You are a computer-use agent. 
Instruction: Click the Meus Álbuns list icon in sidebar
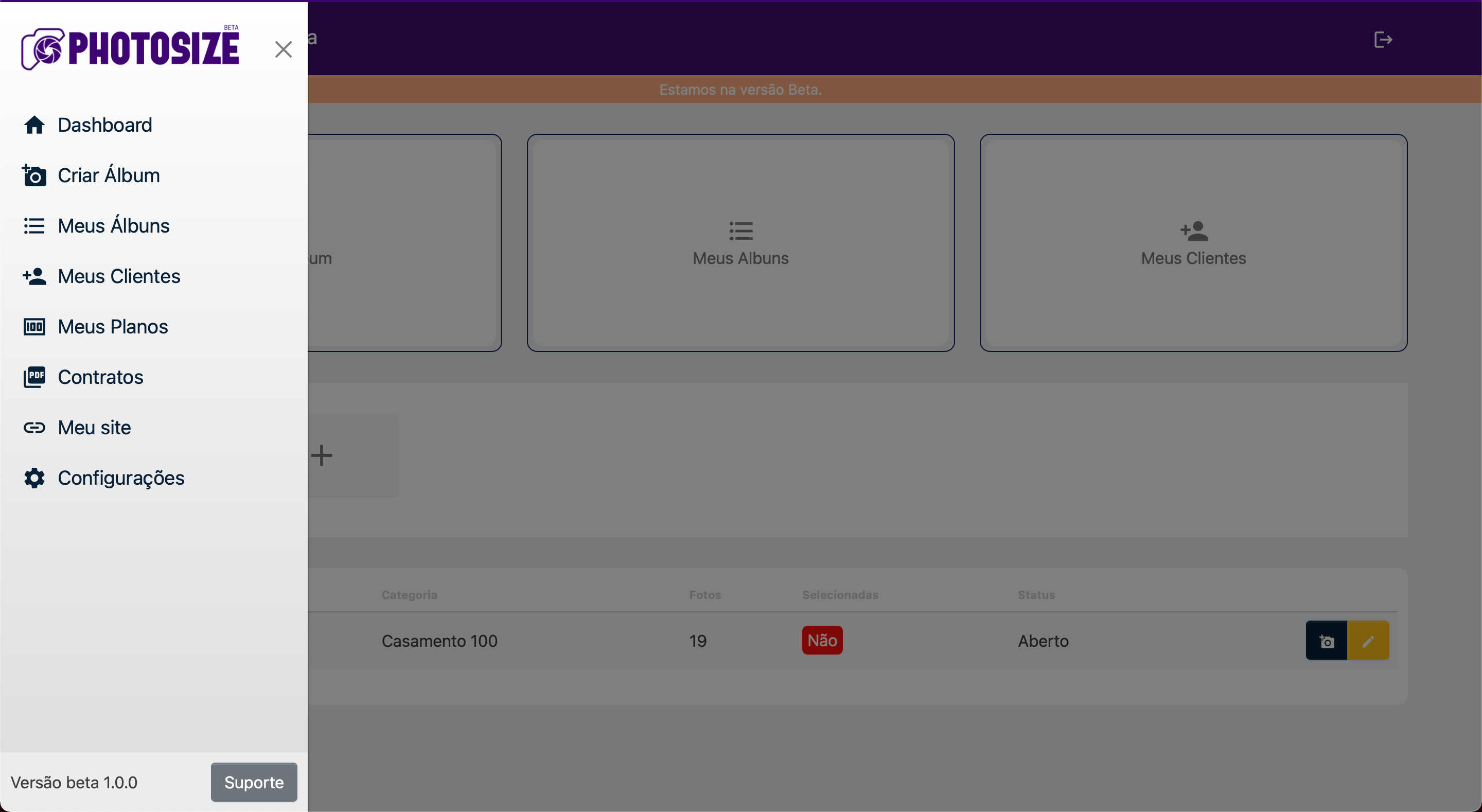34,225
